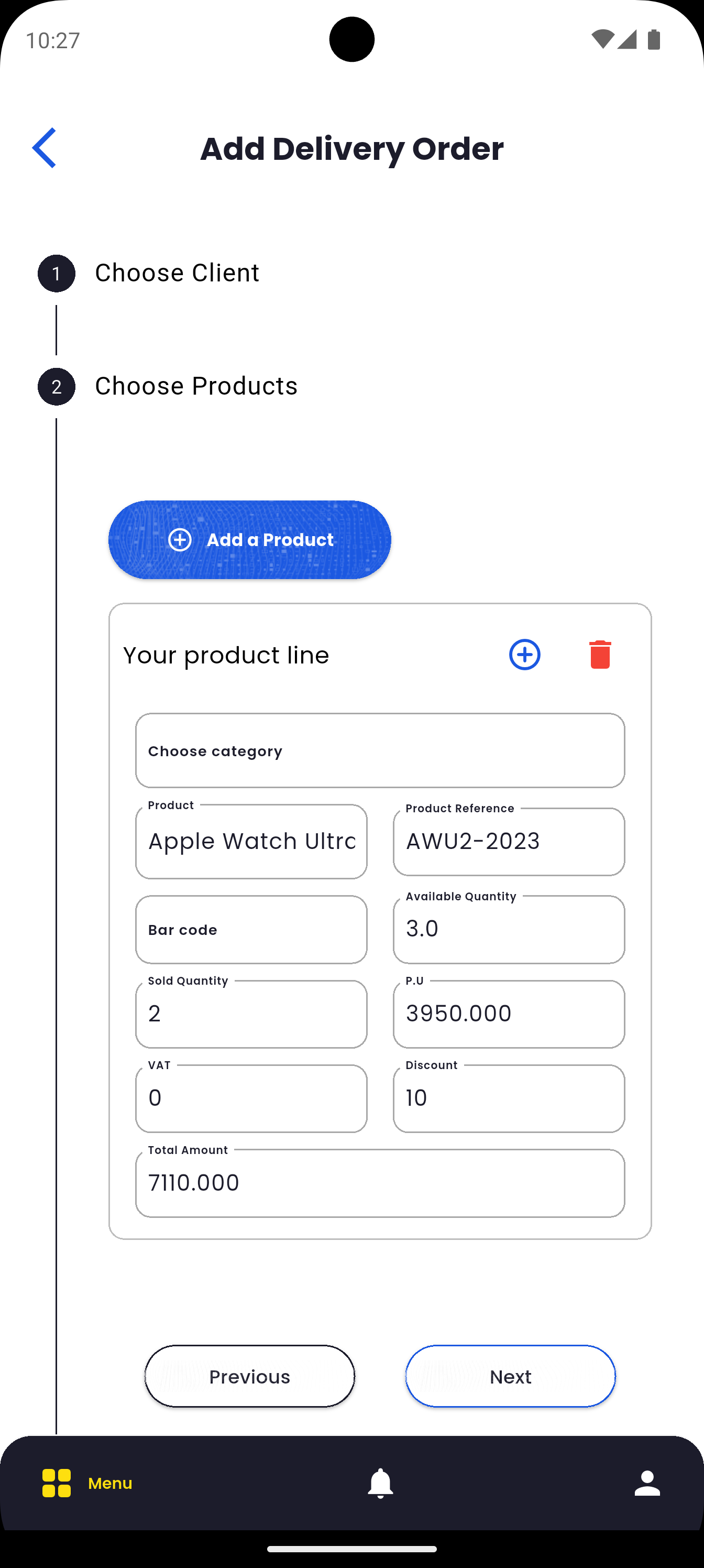Focus the Sold Quantity input field
The image size is (704, 1568).
pos(251,1014)
